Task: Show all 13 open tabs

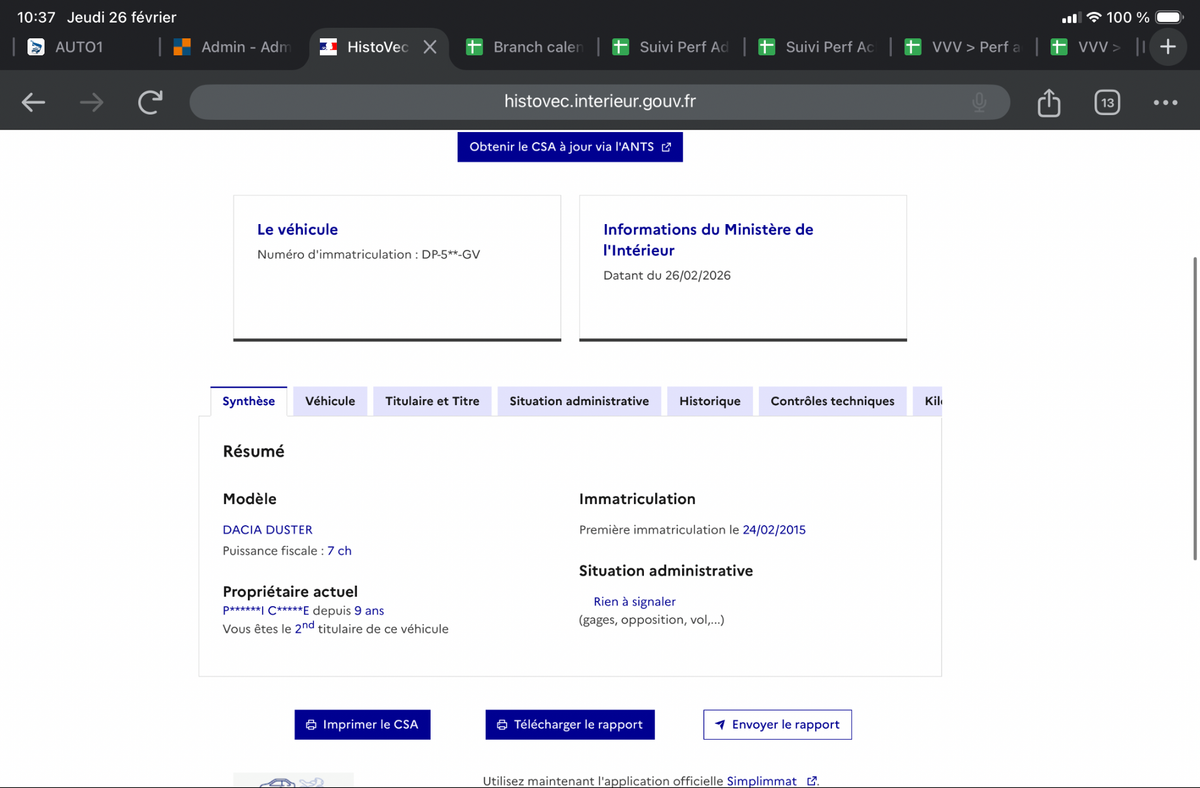Action: point(1107,102)
